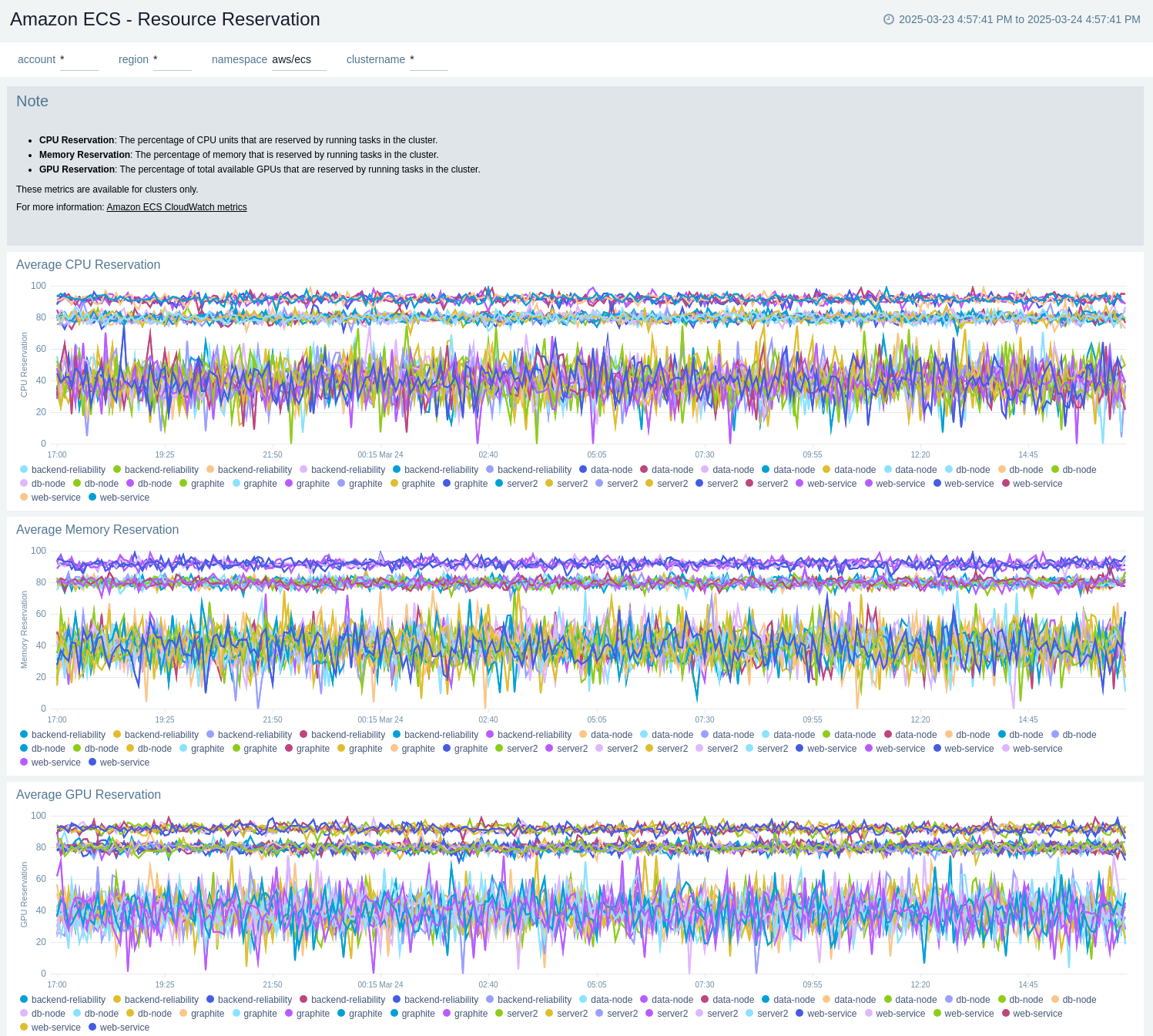Open the Amazon ECS CloudWatch metrics link
The height and width of the screenshot is (1036, 1153).
[176, 207]
